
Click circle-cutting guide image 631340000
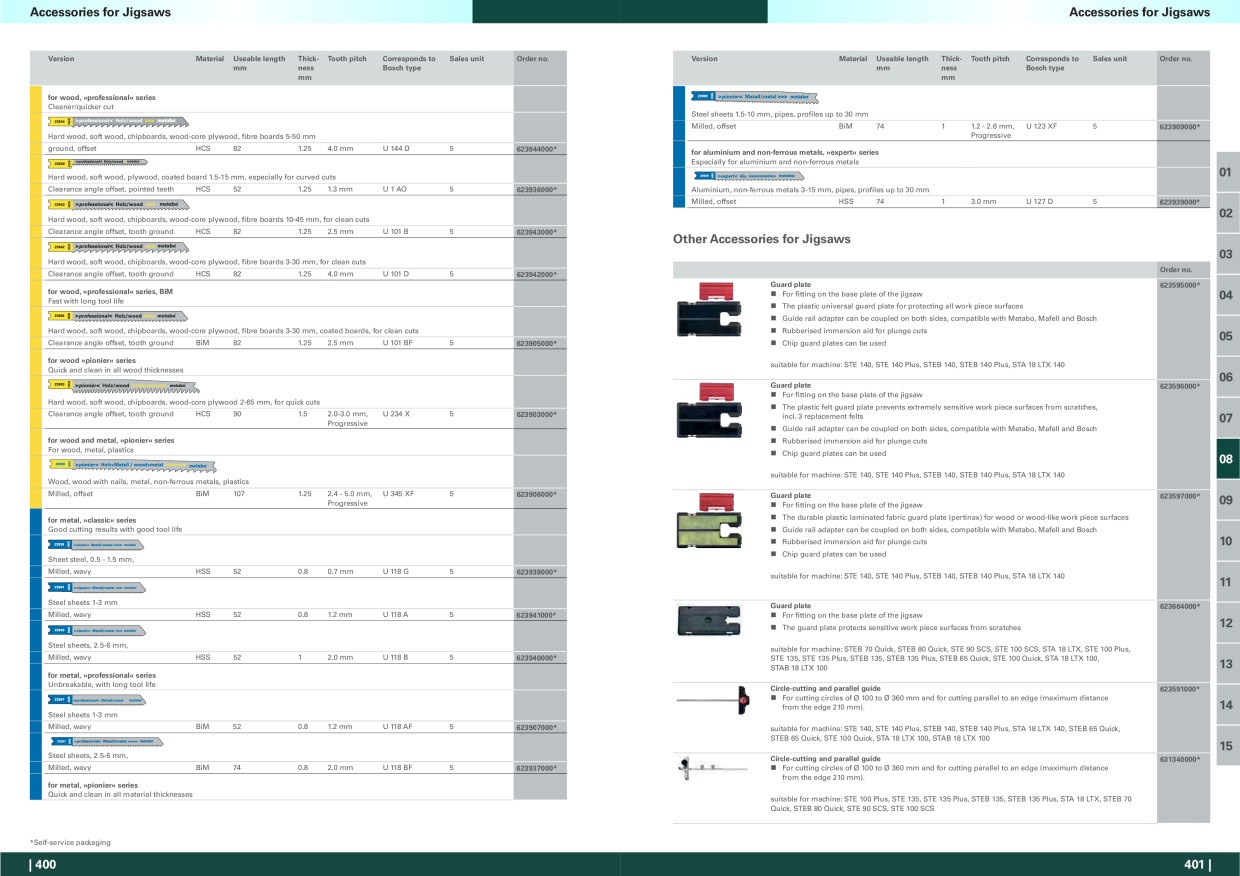coord(711,768)
